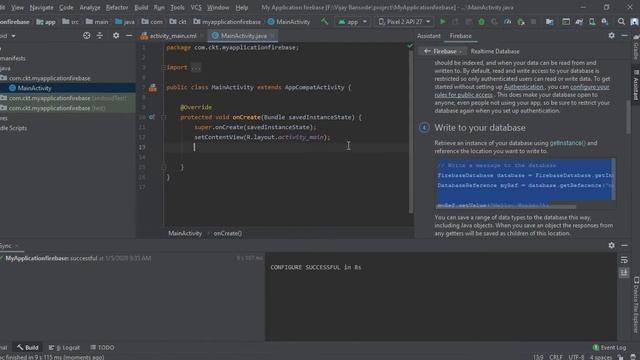Run the app with green play icon
The height and width of the screenshot is (360, 640).
click(x=442, y=22)
